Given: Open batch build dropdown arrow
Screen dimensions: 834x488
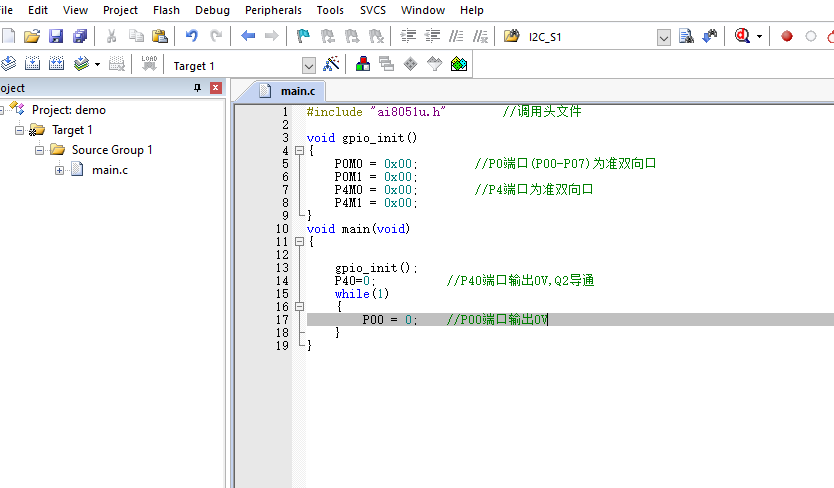Looking at the screenshot, I should pyautogui.click(x=97, y=64).
